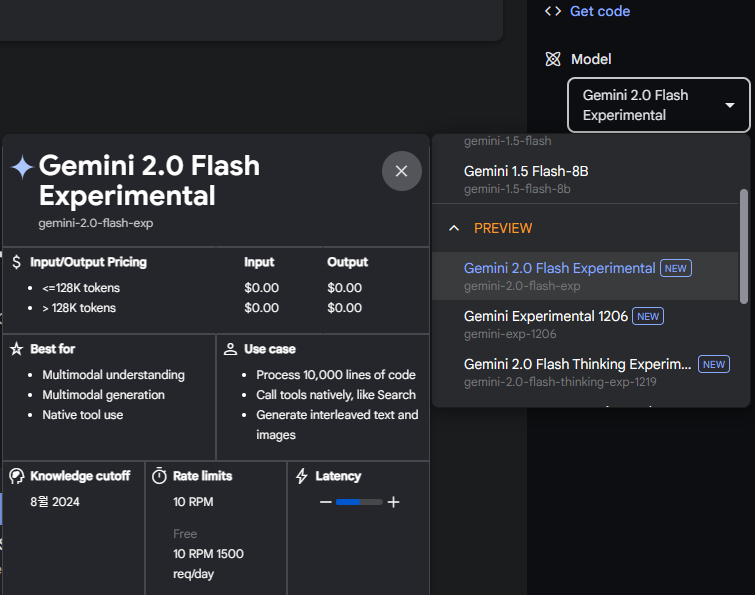Click the '8월 2024' knowledge cutoff value
The image size is (755, 595).
coord(55,502)
